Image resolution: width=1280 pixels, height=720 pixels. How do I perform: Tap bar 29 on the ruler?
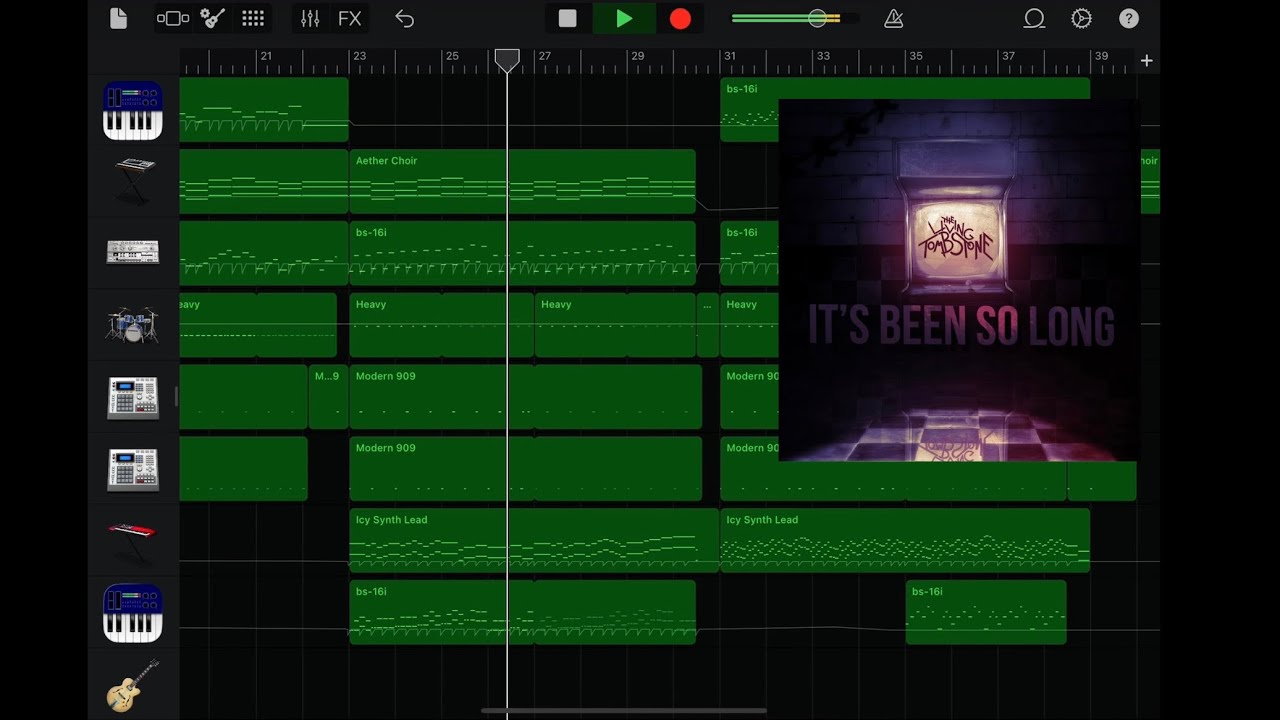coord(637,57)
